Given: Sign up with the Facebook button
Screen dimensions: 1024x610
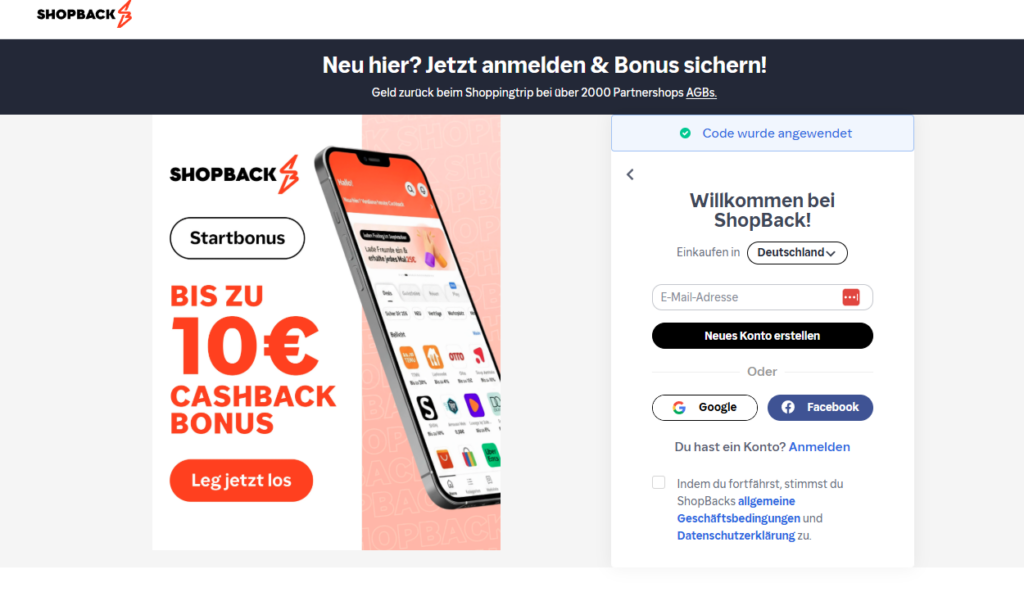Looking at the screenshot, I should tap(820, 408).
